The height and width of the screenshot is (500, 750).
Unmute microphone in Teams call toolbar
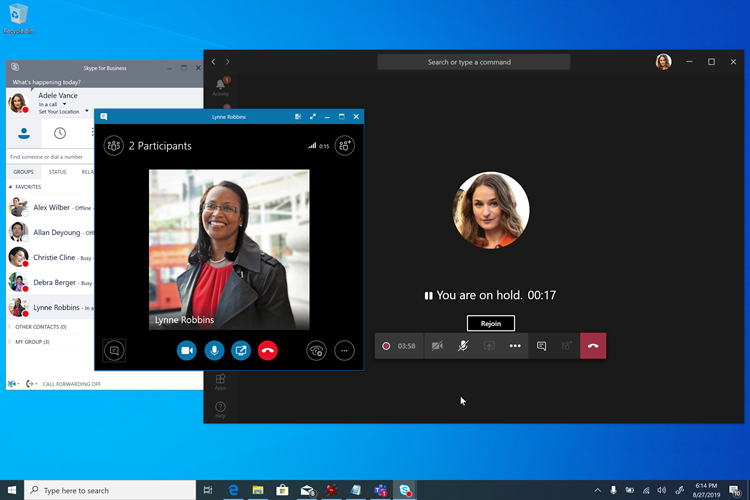point(463,346)
